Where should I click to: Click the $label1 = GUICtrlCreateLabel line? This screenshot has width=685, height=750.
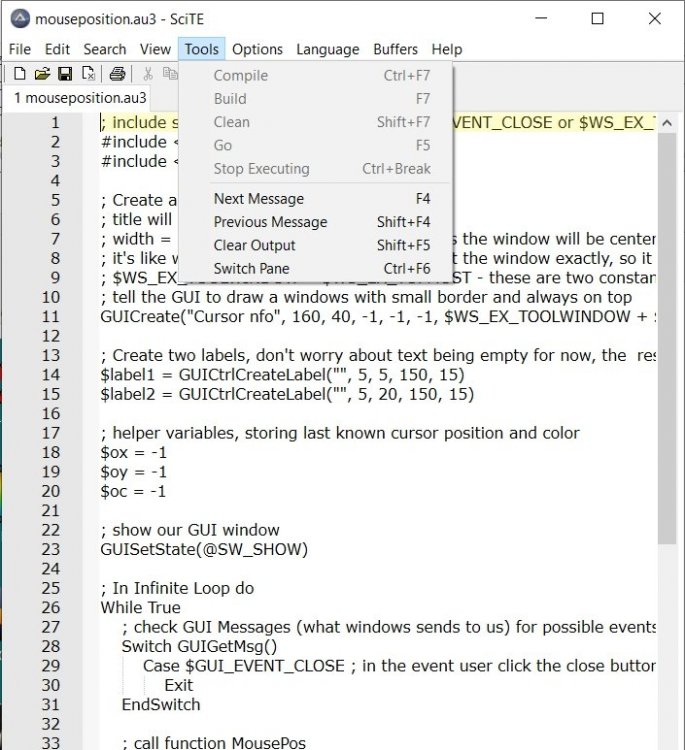click(282, 375)
